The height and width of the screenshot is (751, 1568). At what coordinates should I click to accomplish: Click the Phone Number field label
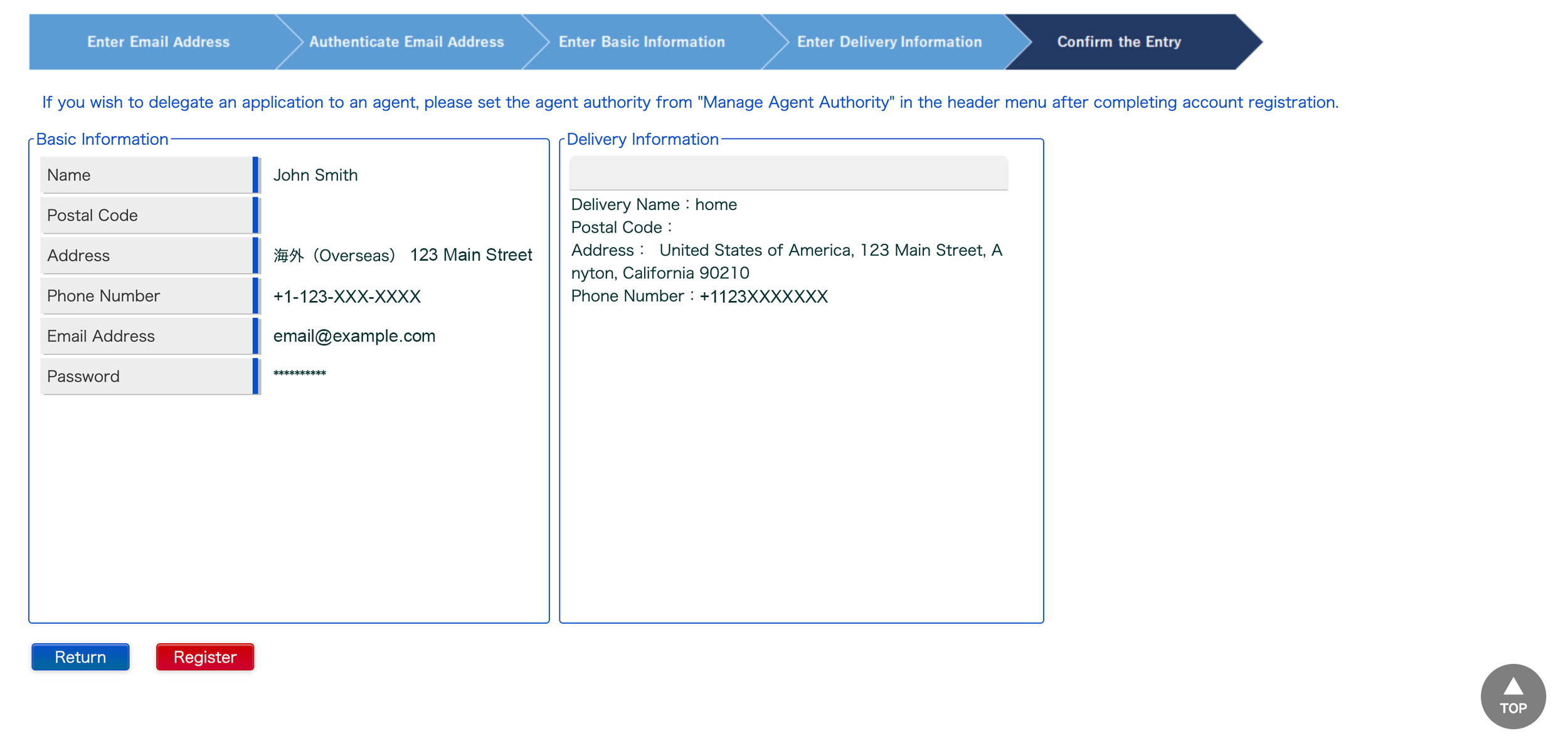pos(103,296)
